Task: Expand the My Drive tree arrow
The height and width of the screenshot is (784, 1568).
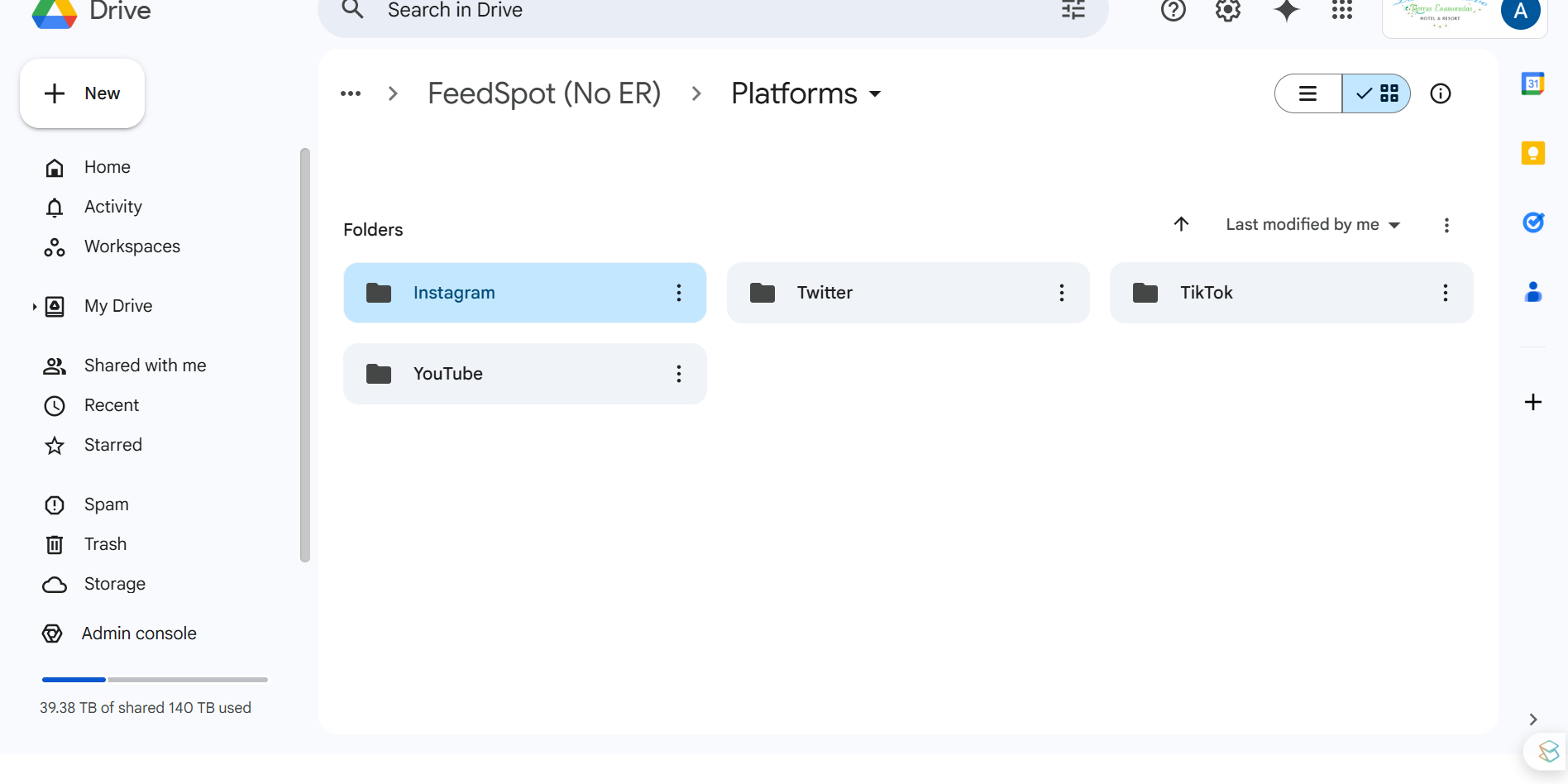Action: click(34, 307)
